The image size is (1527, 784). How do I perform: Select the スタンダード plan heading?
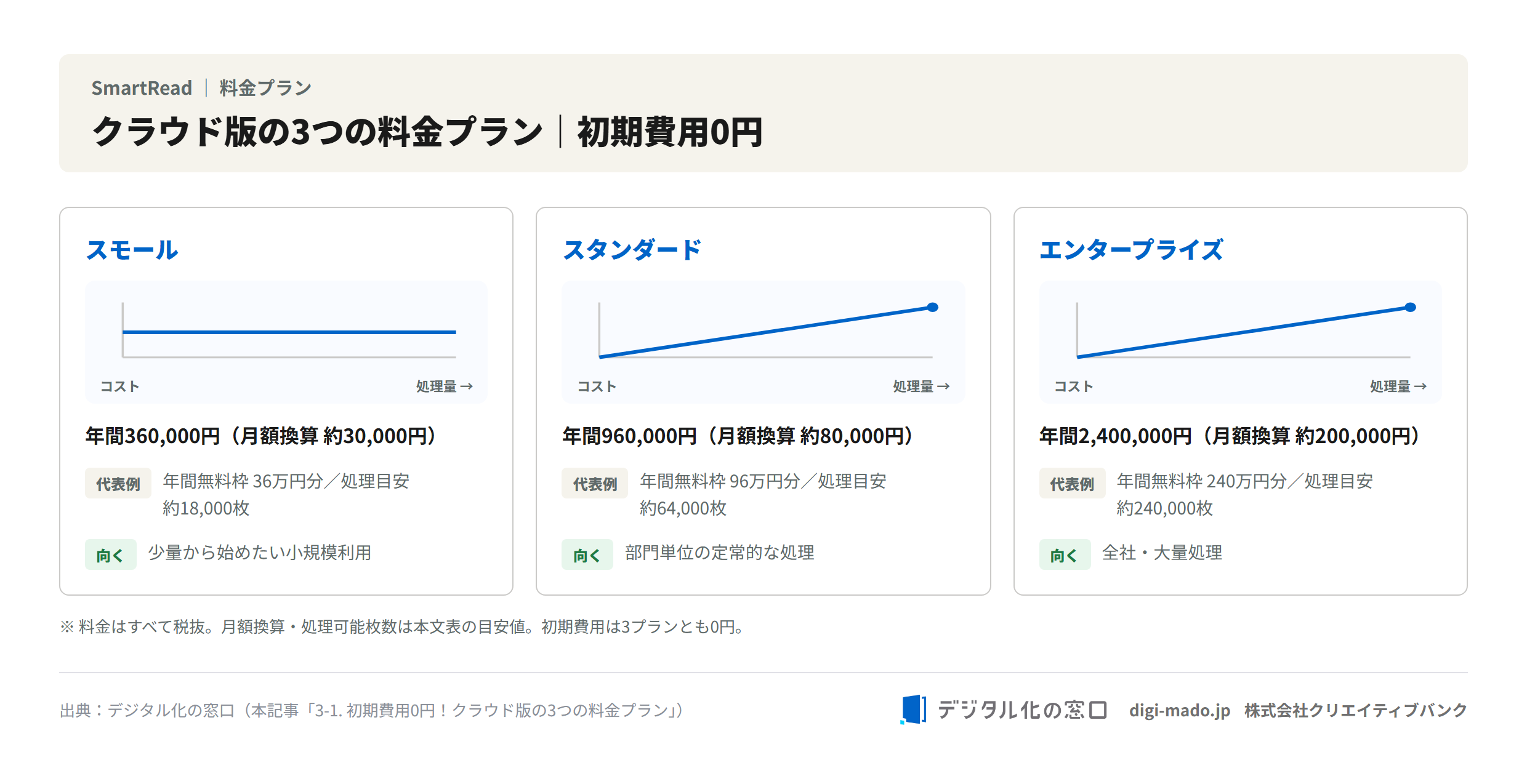click(x=632, y=250)
